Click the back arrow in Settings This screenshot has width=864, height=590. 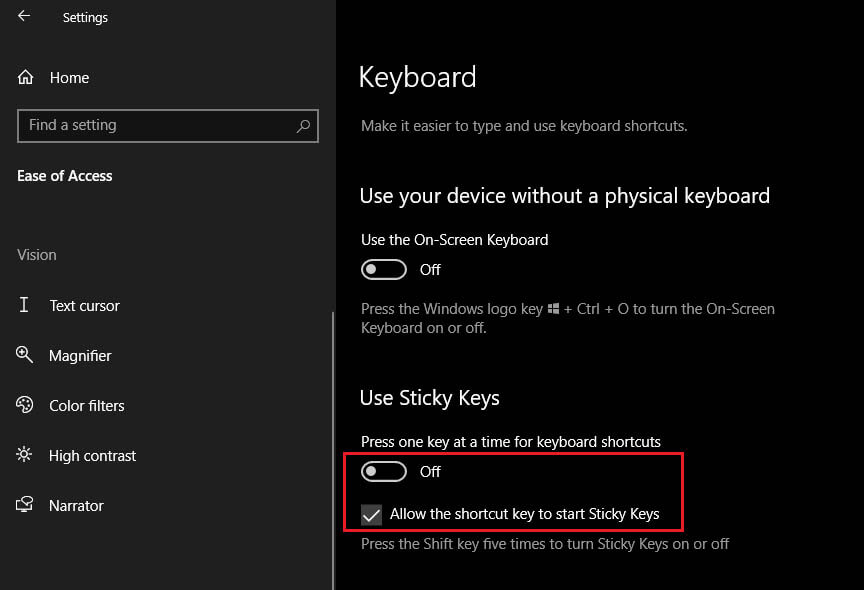pyautogui.click(x=24, y=16)
